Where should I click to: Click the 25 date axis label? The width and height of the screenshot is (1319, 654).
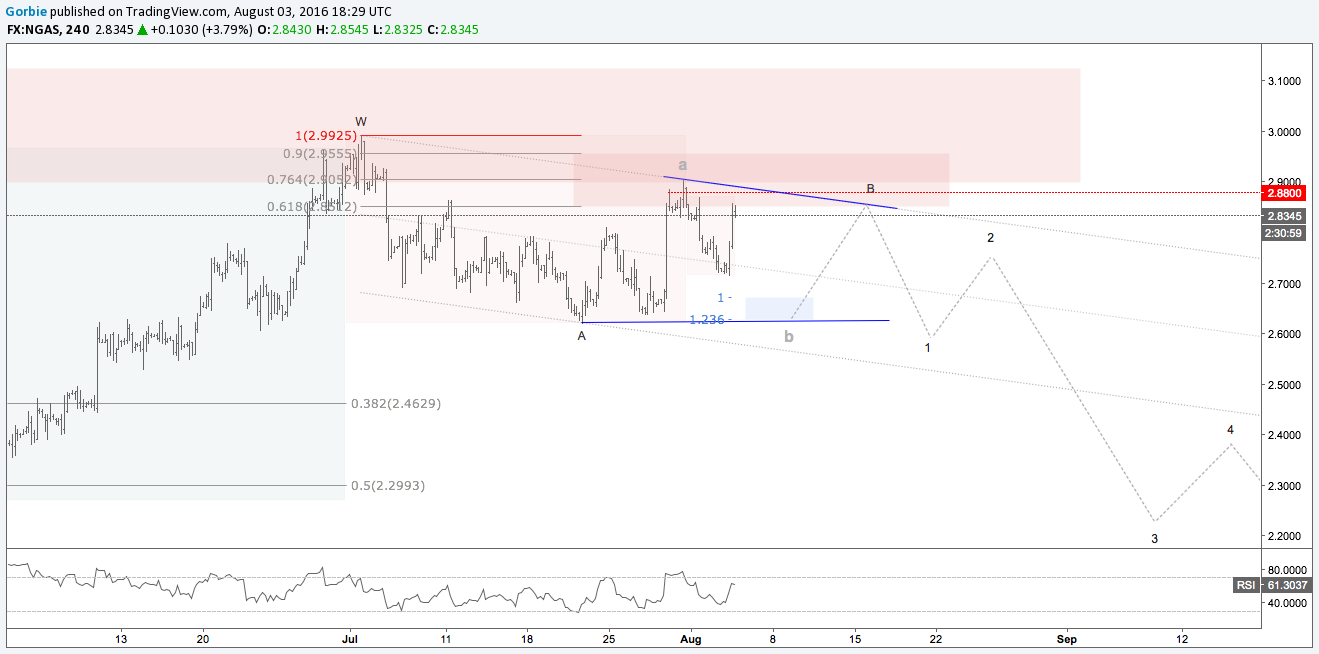(x=609, y=637)
